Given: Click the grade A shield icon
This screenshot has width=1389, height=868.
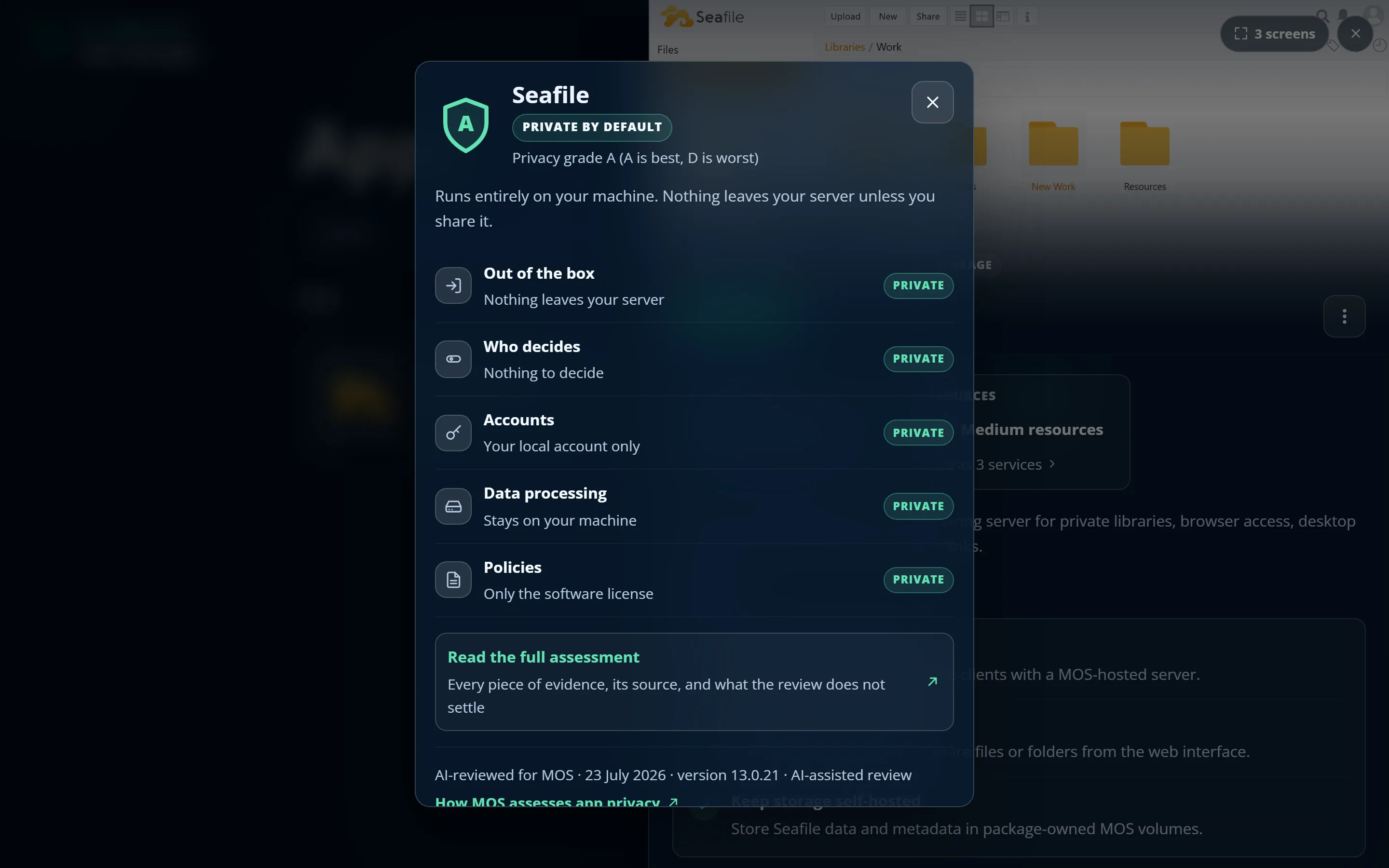Looking at the screenshot, I should (x=465, y=125).
